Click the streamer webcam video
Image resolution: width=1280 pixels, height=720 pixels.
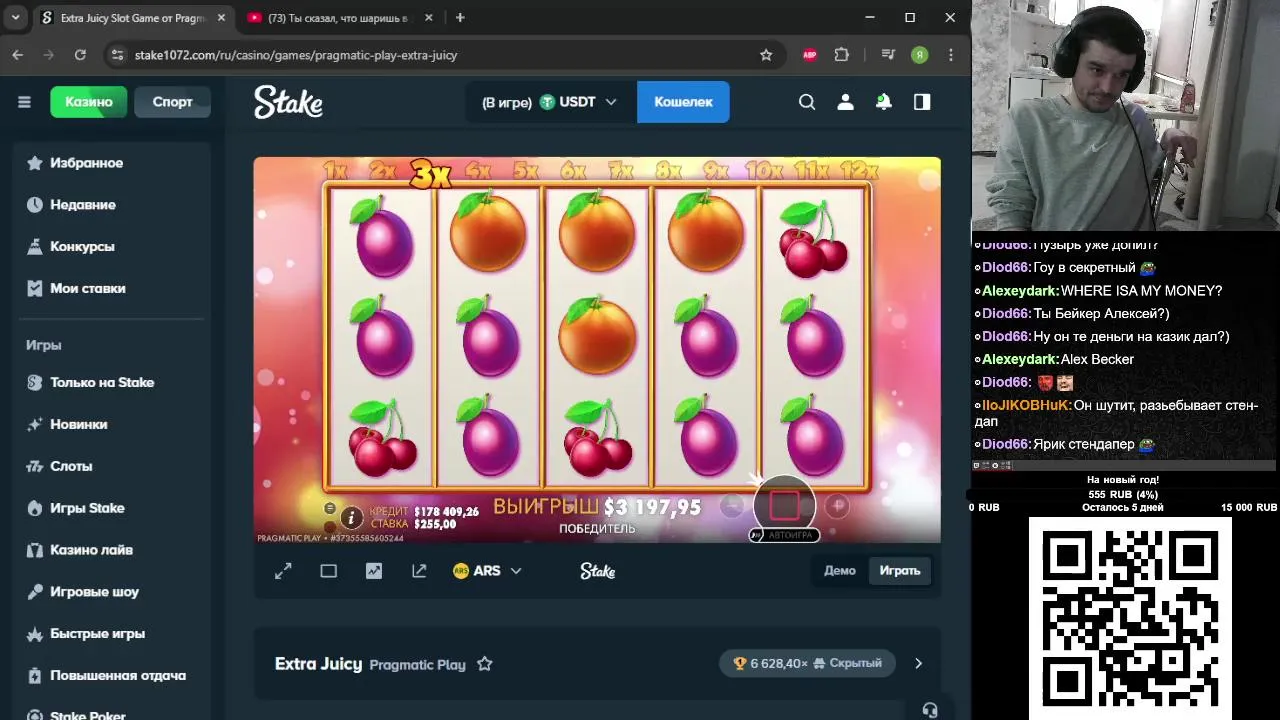pos(1126,116)
